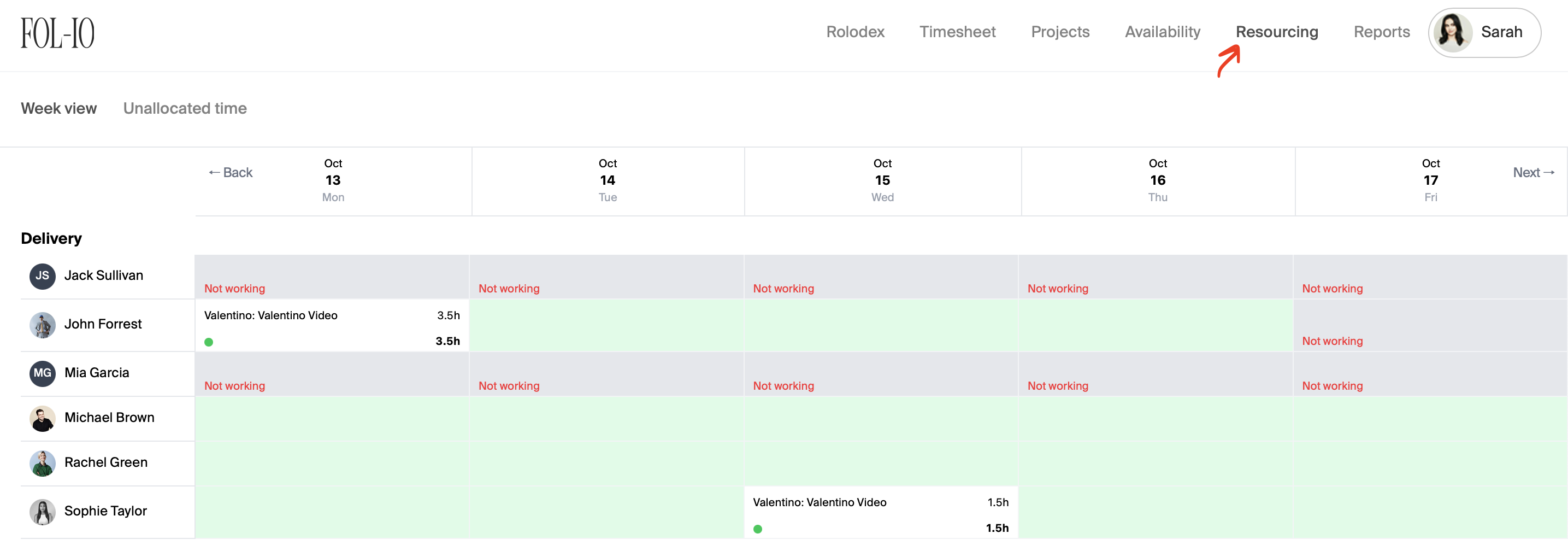
Task: Navigate to the Availability page
Action: tap(1162, 32)
